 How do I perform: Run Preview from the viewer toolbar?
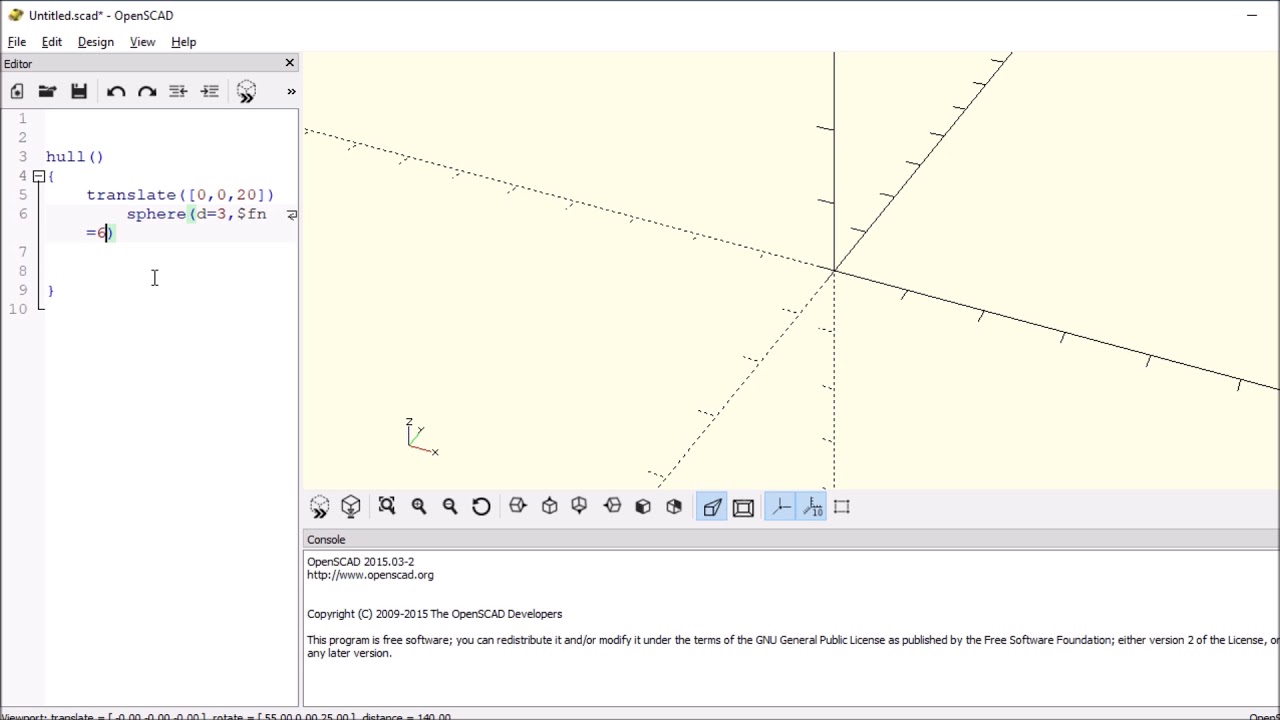click(320, 507)
